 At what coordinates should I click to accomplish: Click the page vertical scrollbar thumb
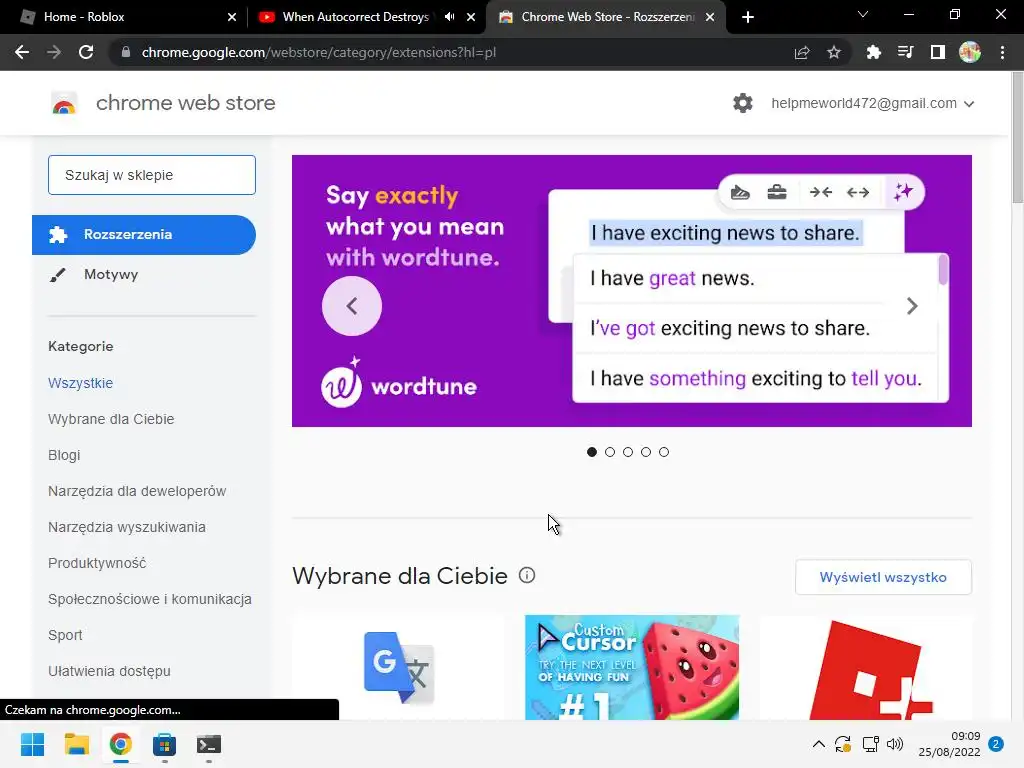(1017, 137)
